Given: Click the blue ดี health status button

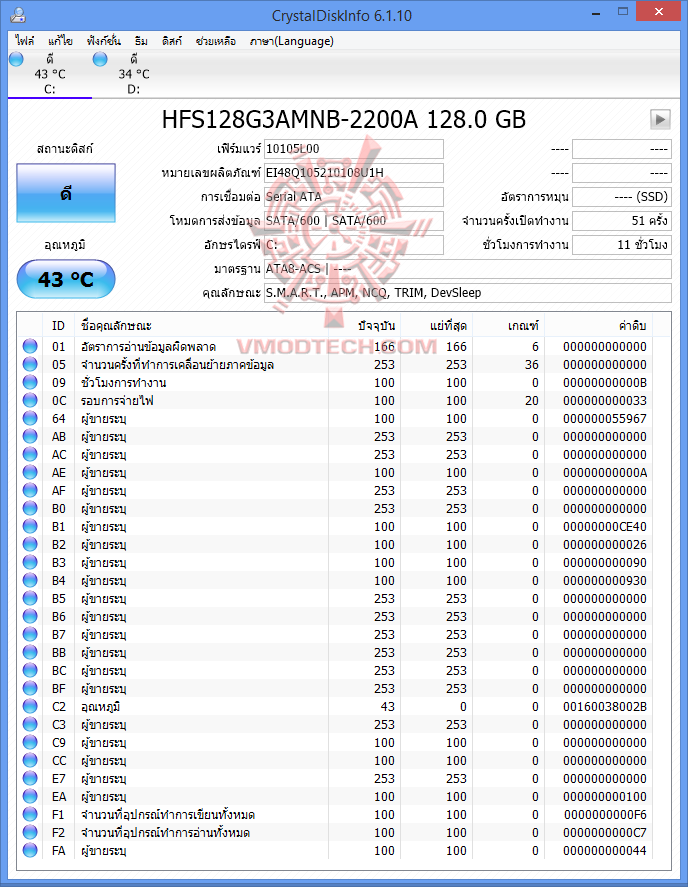Looking at the screenshot, I should pyautogui.click(x=66, y=193).
